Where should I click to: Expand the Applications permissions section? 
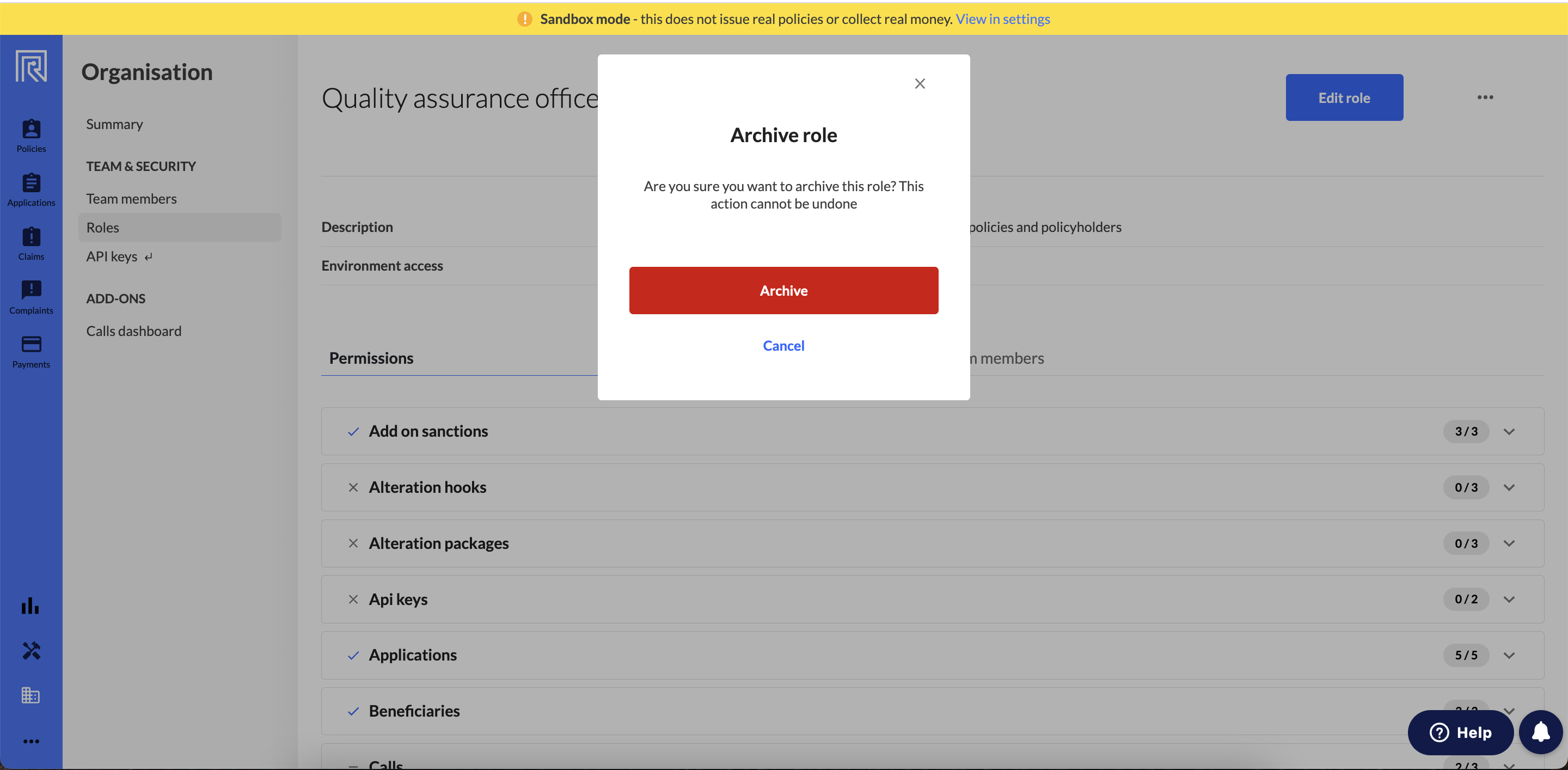pyautogui.click(x=1509, y=655)
